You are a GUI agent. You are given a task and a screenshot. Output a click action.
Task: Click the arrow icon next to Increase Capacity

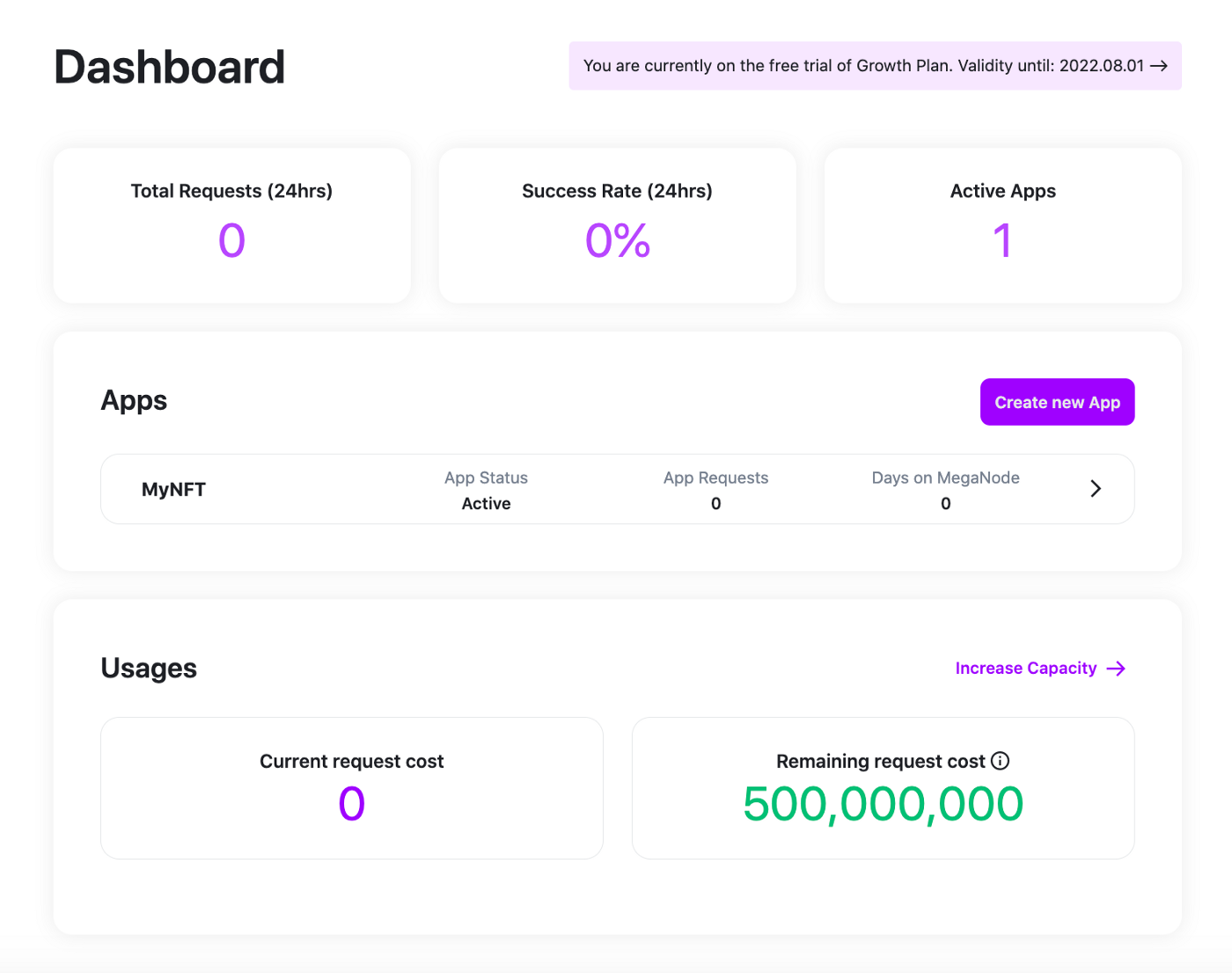pyautogui.click(x=1116, y=669)
